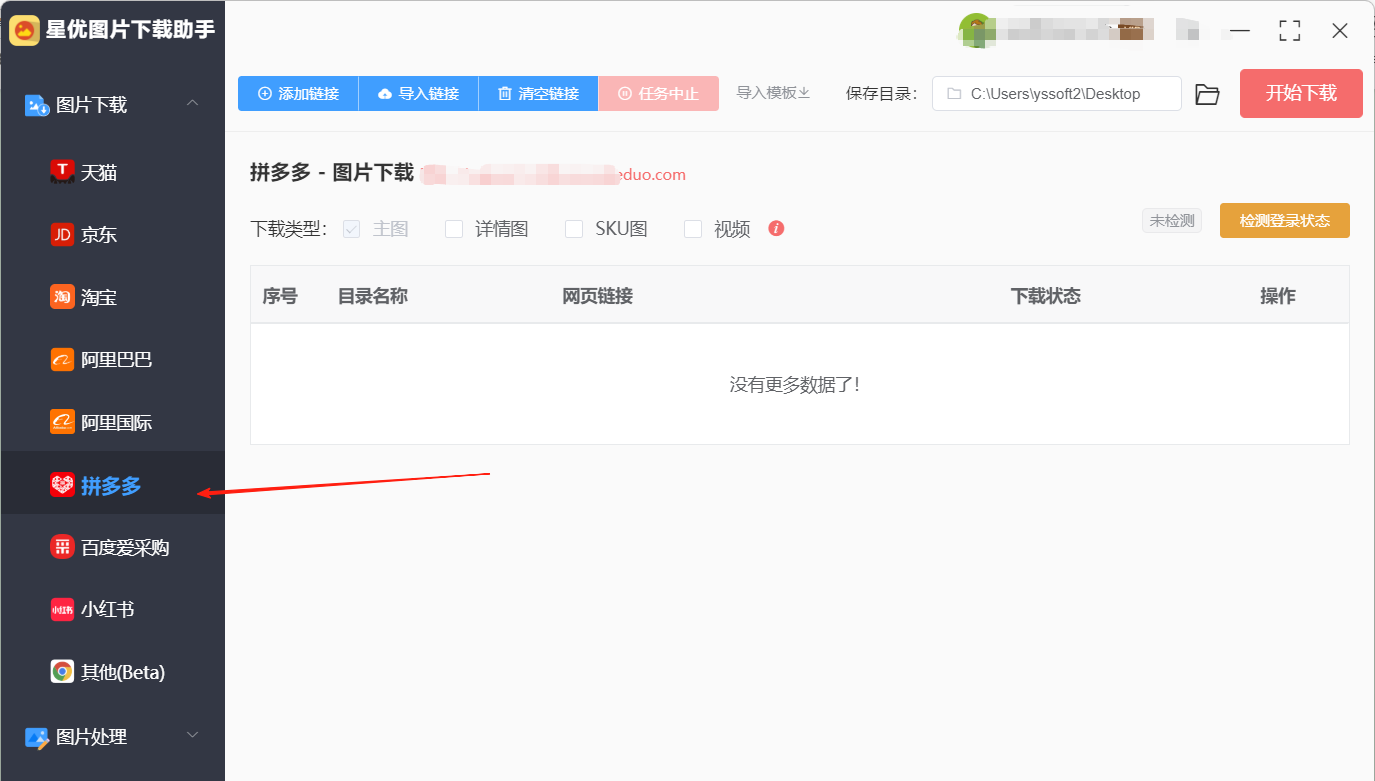Click the 检测登录状态 button

pos(1284,221)
